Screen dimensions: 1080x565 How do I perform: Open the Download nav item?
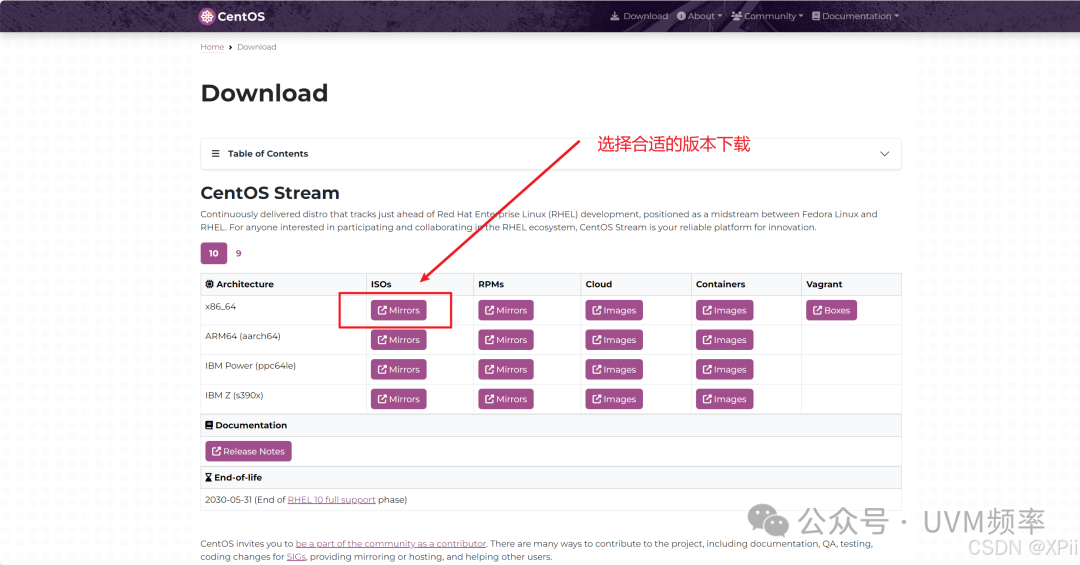pos(639,16)
